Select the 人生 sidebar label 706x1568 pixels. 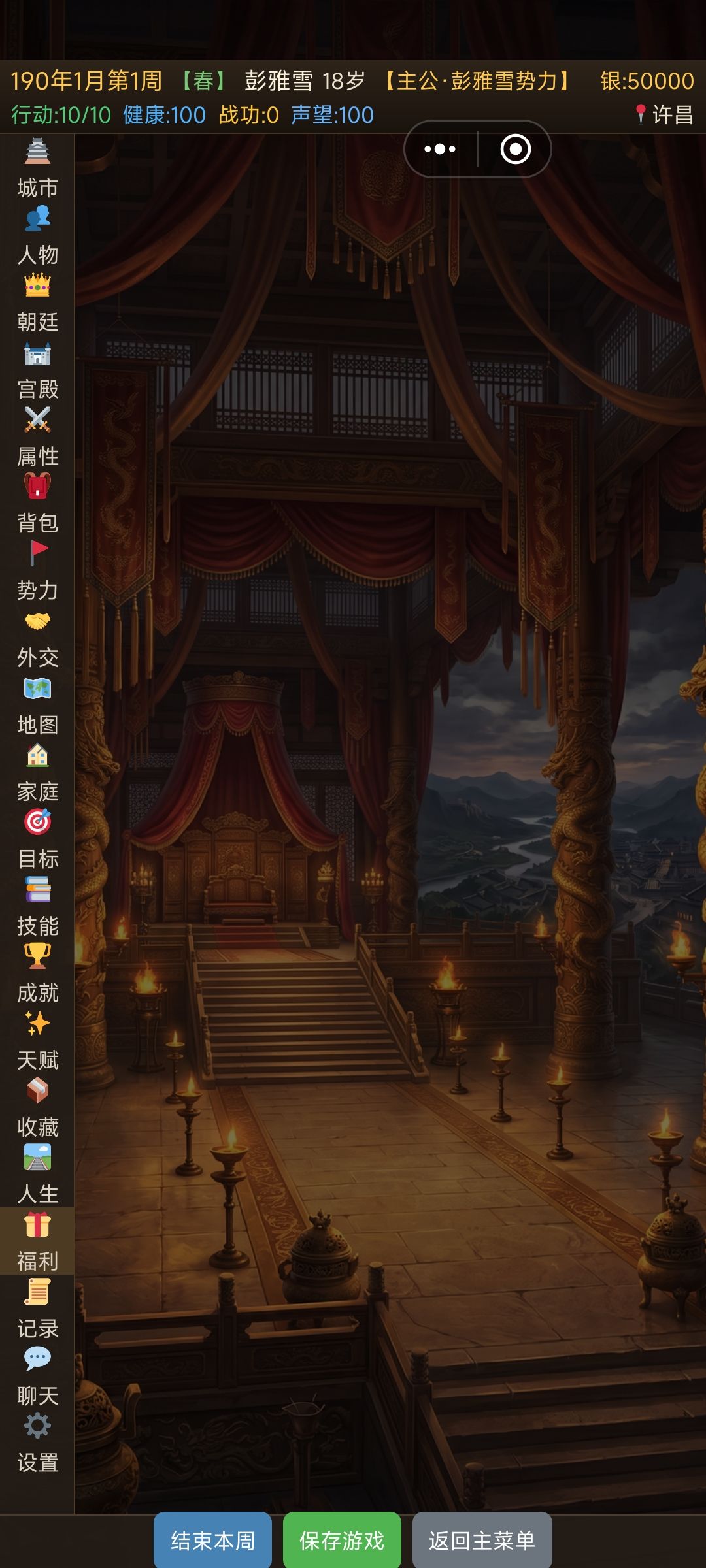(37, 1195)
